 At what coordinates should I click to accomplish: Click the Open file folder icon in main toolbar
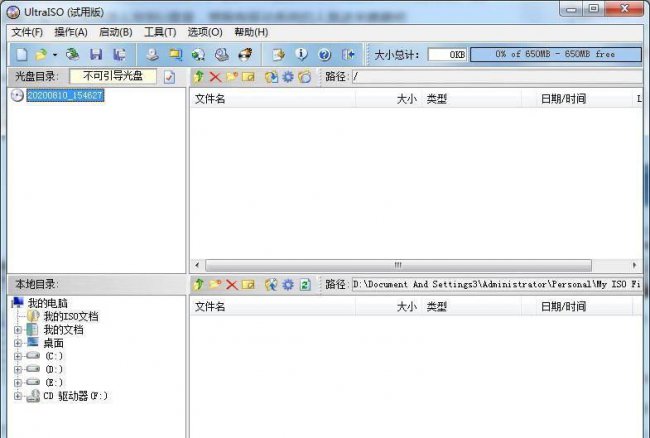41,54
